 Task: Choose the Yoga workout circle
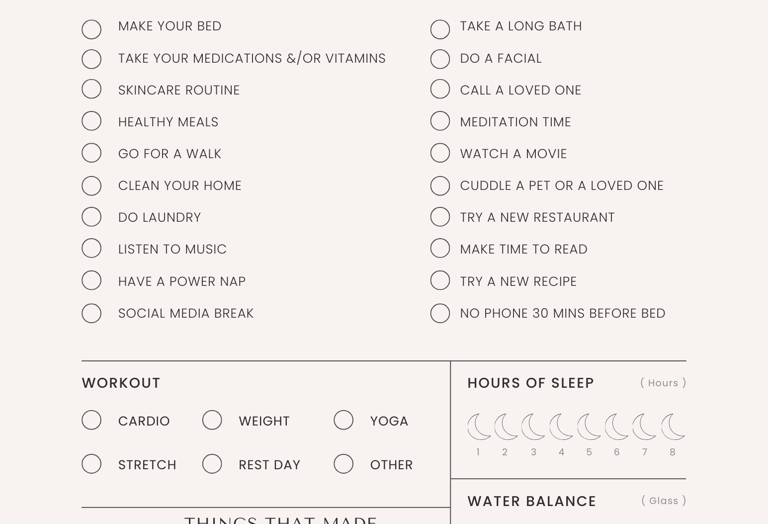pyautogui.click(x=344, y=420)
